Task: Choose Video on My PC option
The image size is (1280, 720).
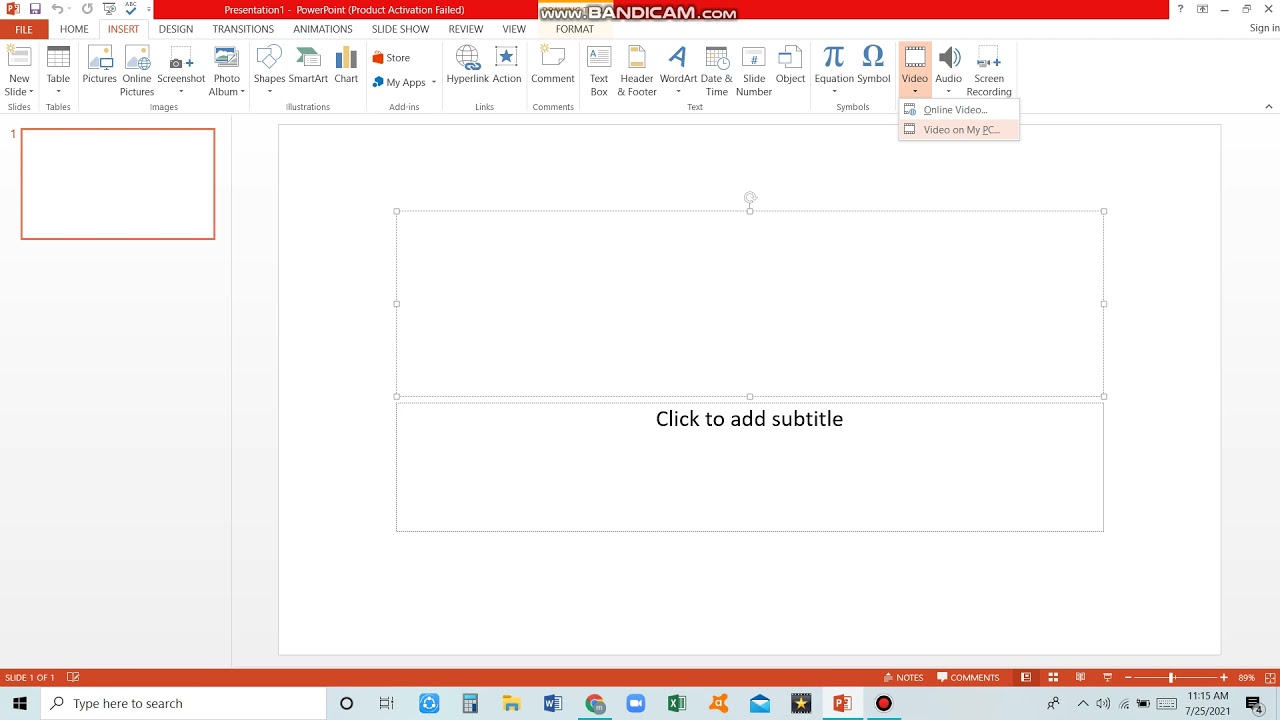Action: [x=959, y=130]
